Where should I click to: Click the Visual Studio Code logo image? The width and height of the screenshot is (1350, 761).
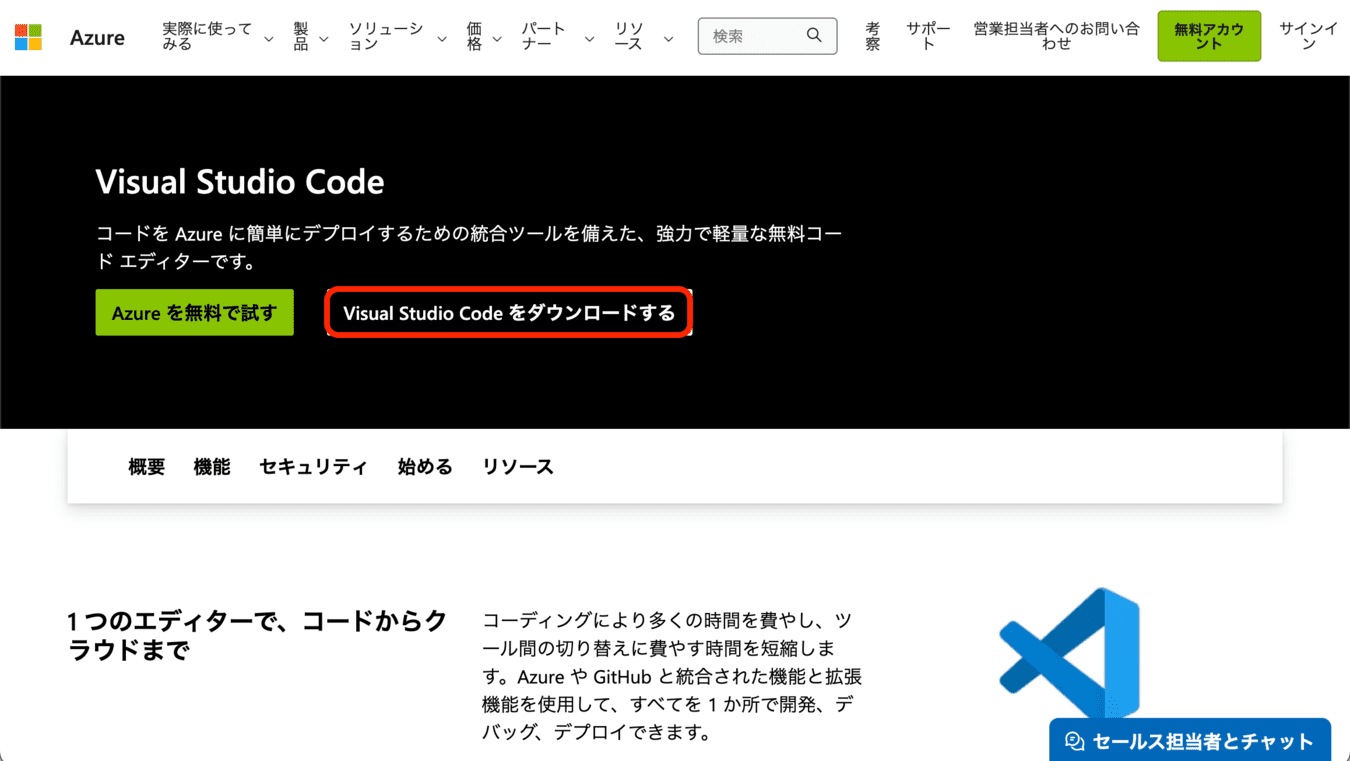[1069, 652]
